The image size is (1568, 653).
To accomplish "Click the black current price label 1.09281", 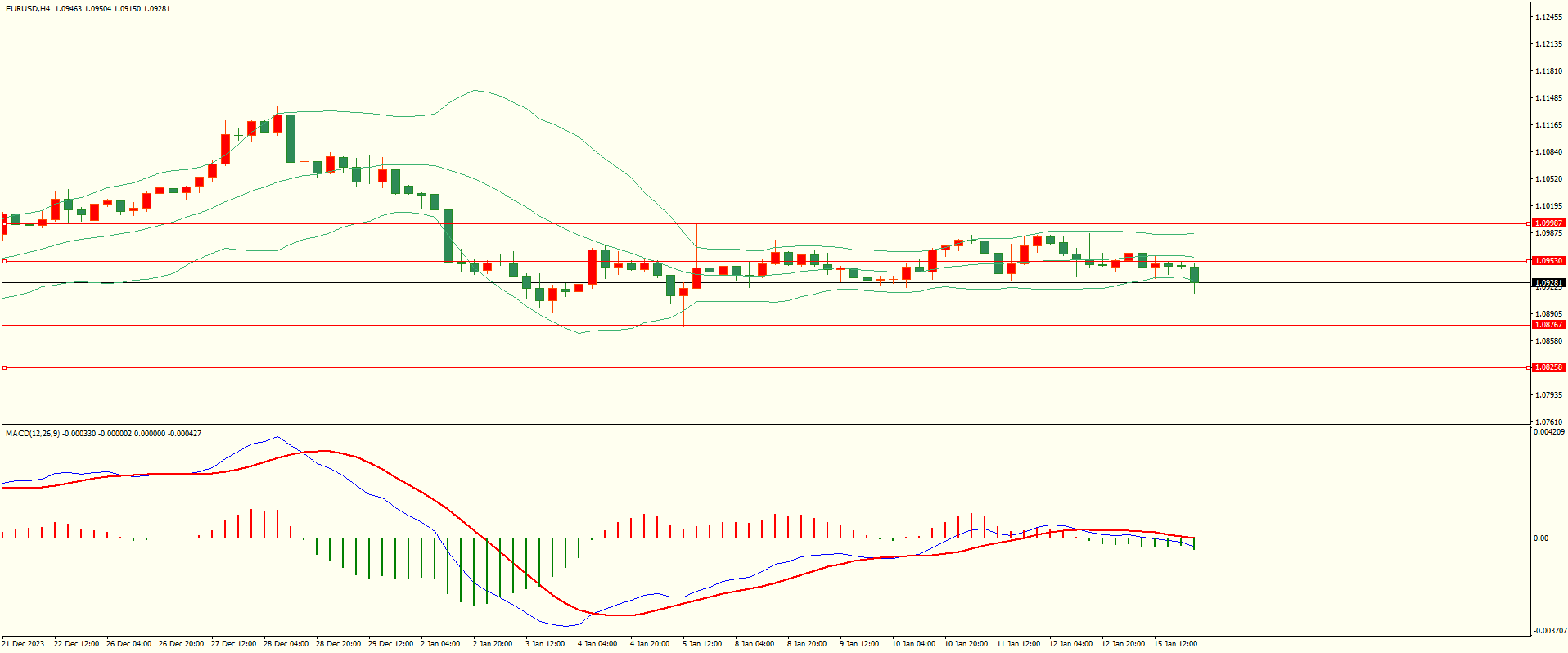I will (1548, 283).
